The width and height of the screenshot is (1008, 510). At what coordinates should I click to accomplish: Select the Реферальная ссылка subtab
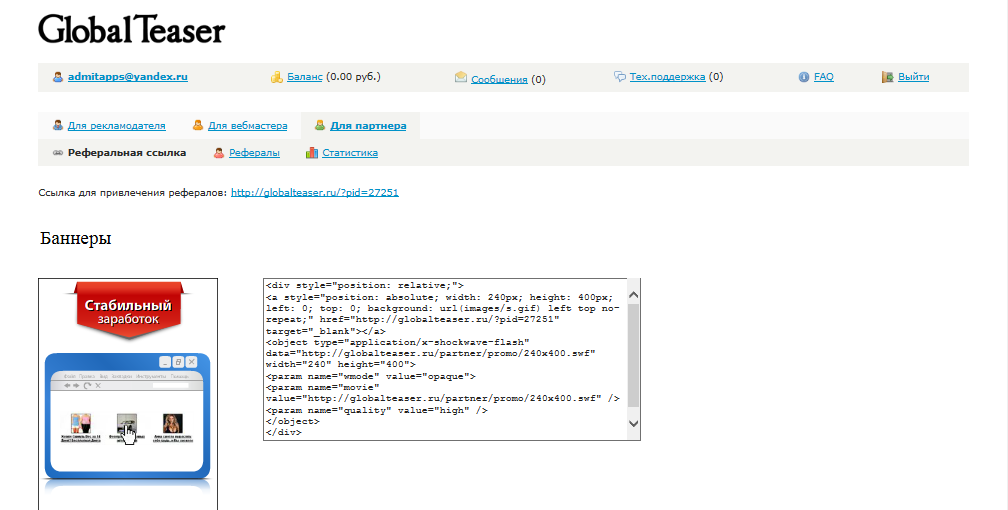pyautogui.click(x=127, y=153)
